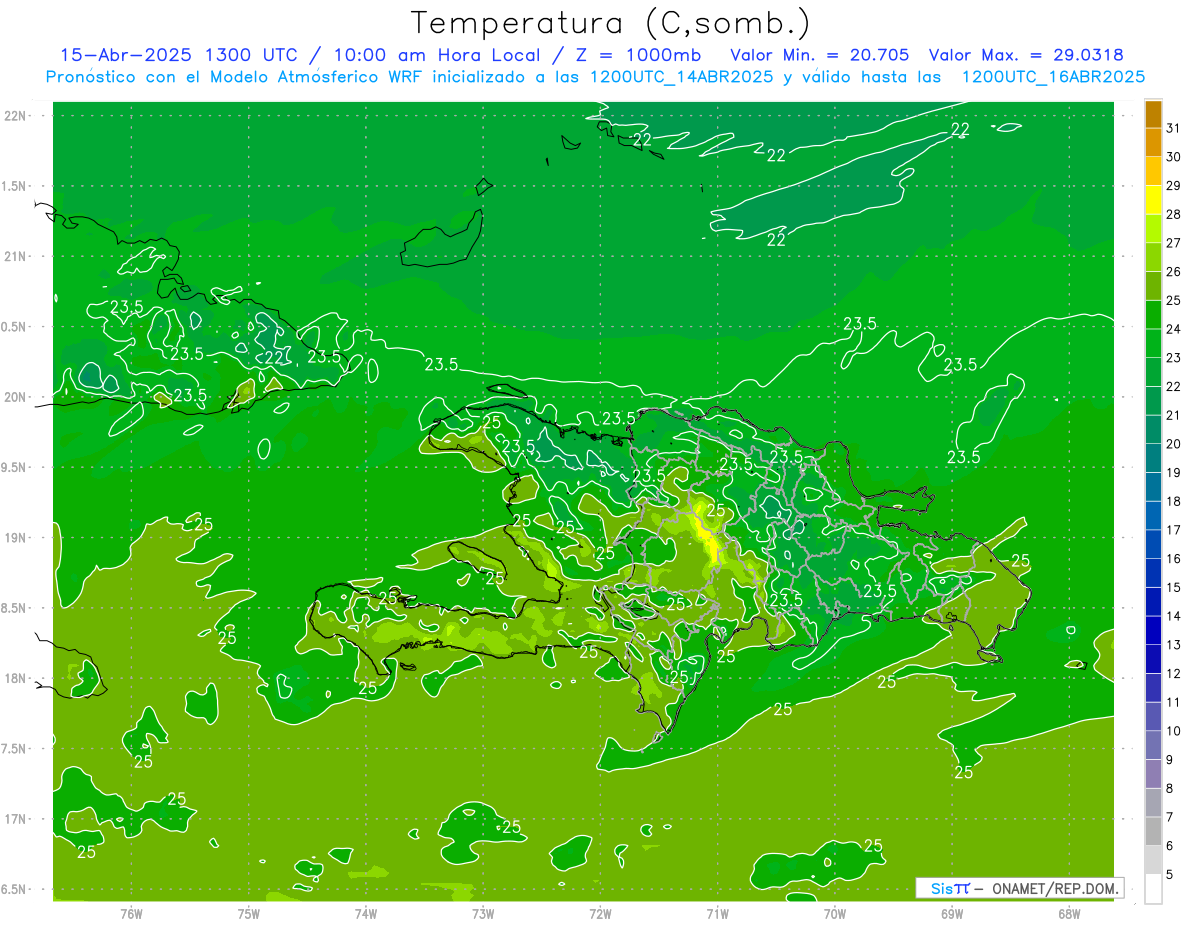The height and width of the screenshot is (927, 1200).
Task: Click the yellow swatch between 28 and 29
Action: tap(1153, 200)
